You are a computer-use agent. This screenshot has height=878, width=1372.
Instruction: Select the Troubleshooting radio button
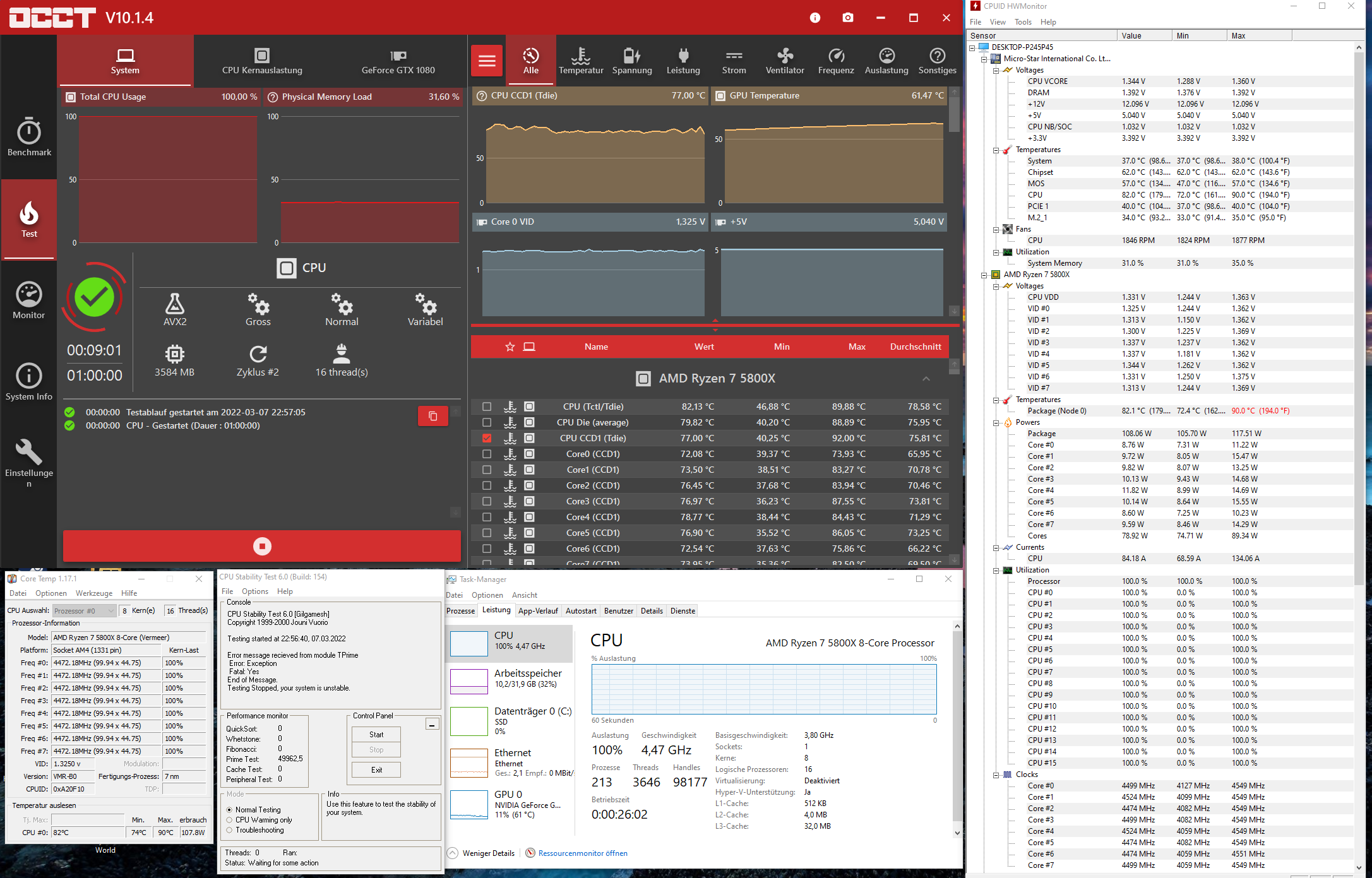coord(230,830)
